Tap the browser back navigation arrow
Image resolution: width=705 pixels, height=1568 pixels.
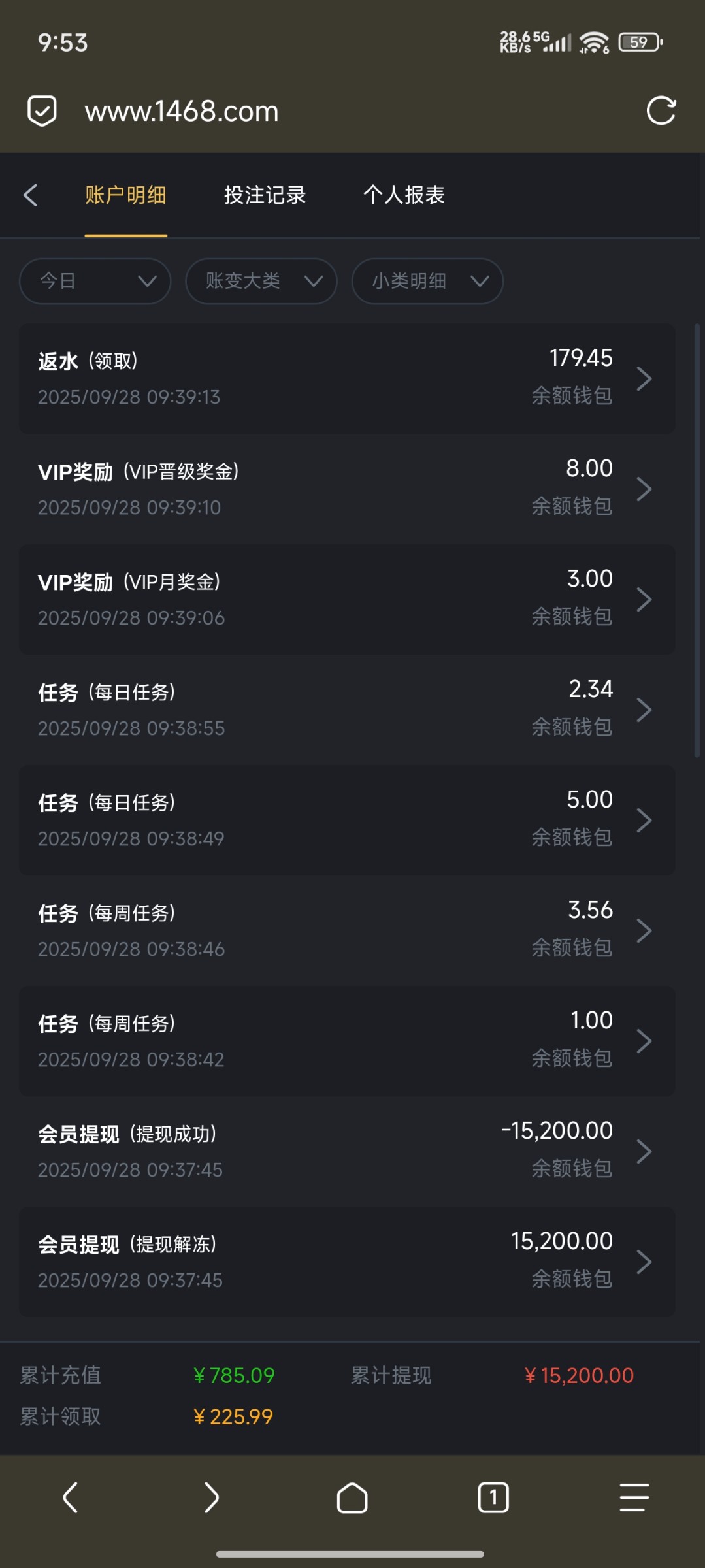(70, 1497)
